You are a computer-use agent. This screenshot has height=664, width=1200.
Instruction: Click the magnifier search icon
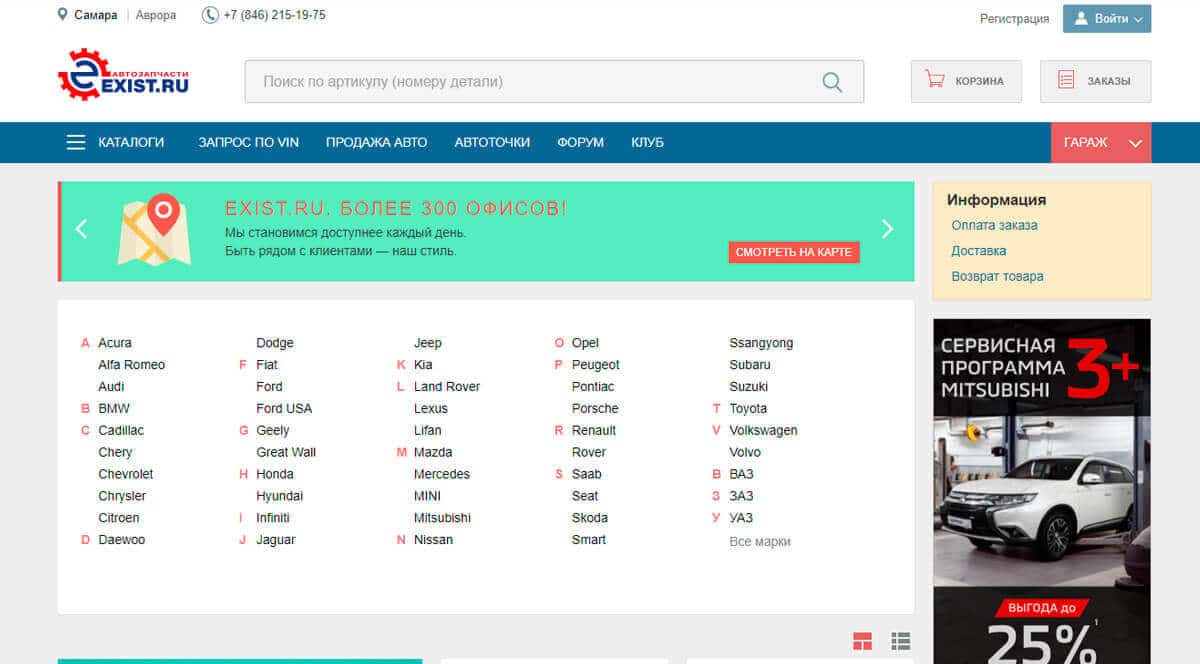click(831, 82)
